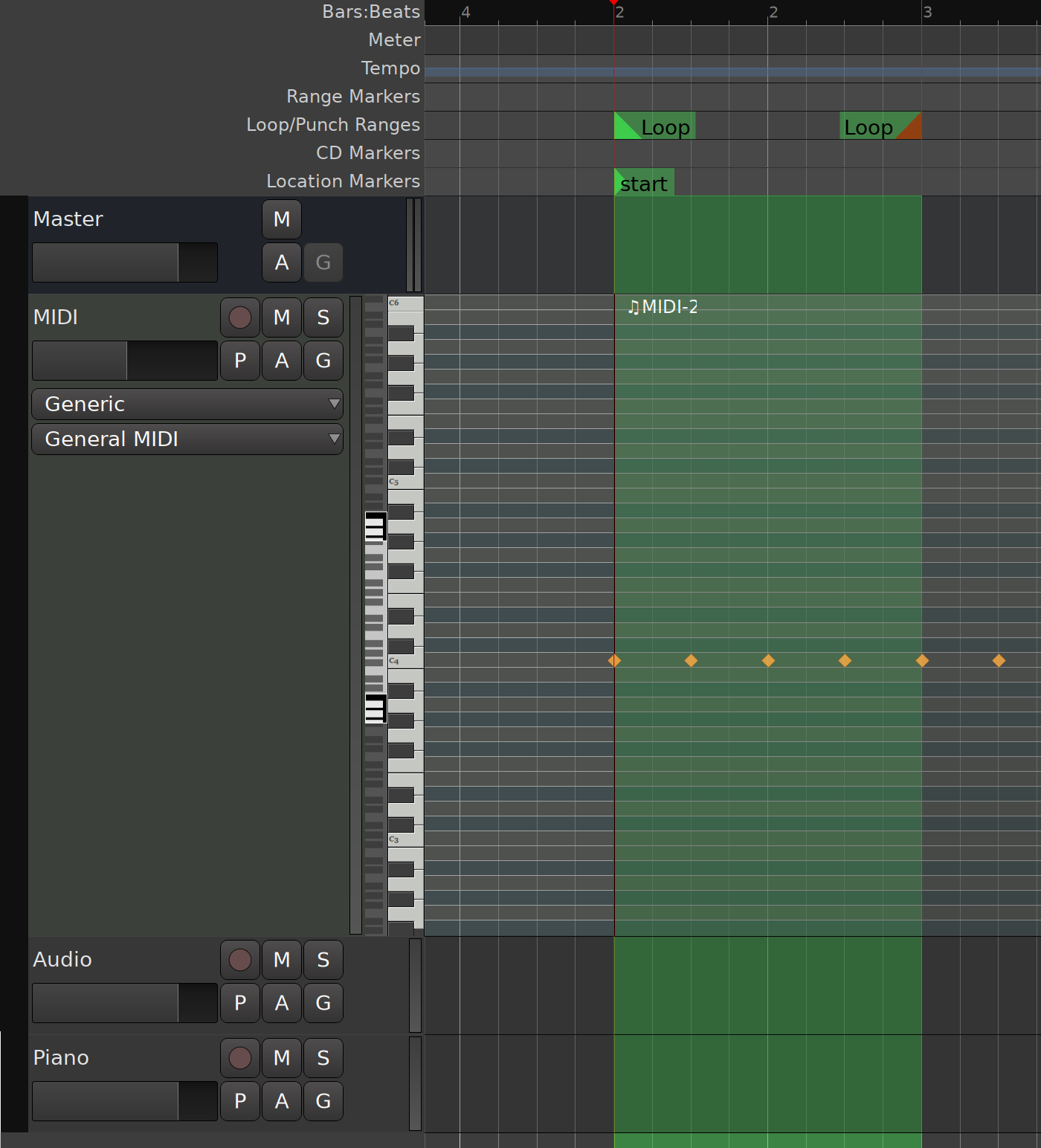Click the MIDI track name label

[x=56, y=317]
